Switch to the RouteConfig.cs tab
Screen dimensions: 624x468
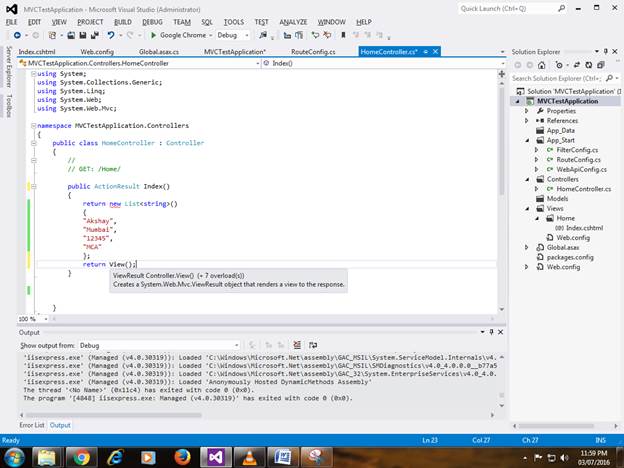313,52
